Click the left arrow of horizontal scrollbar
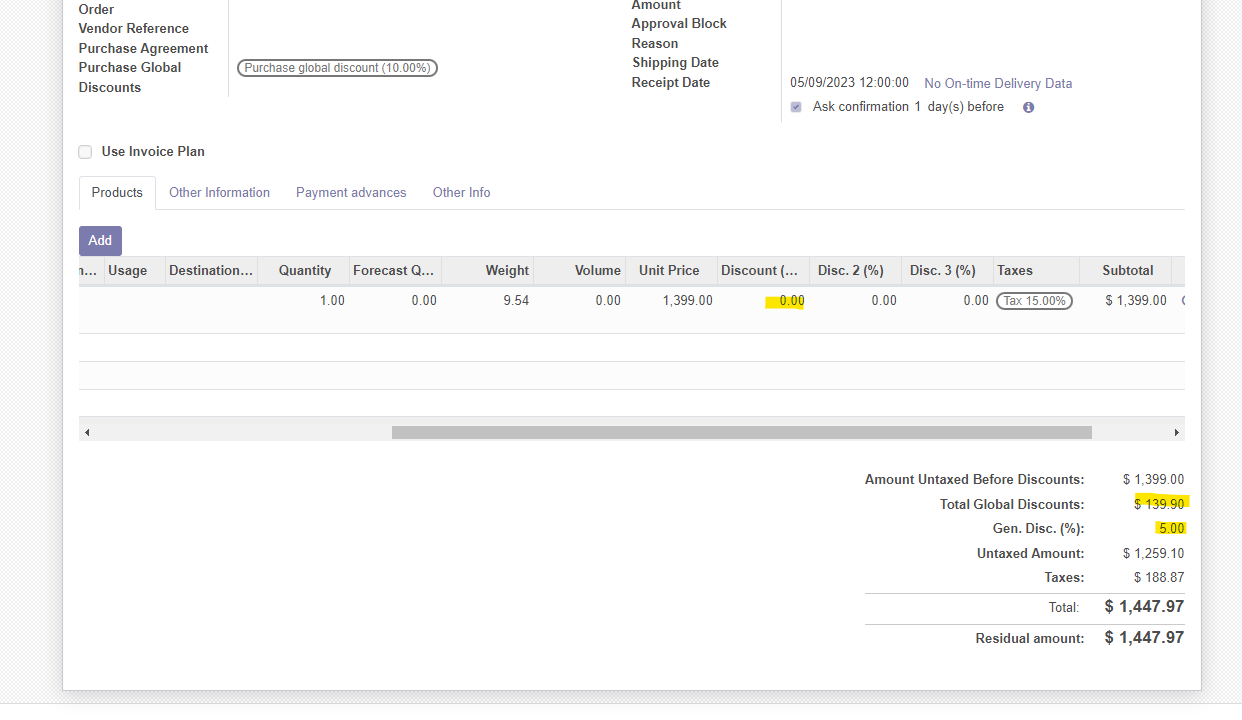 coord(87,433)
